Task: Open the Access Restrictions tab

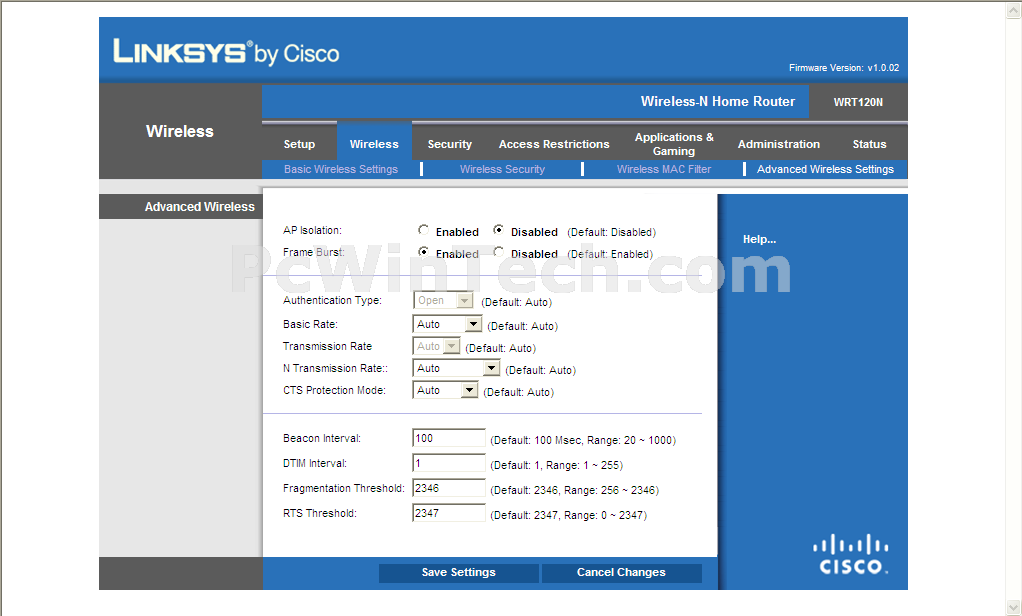Action: pyautogui.click(x=554, y=144)
